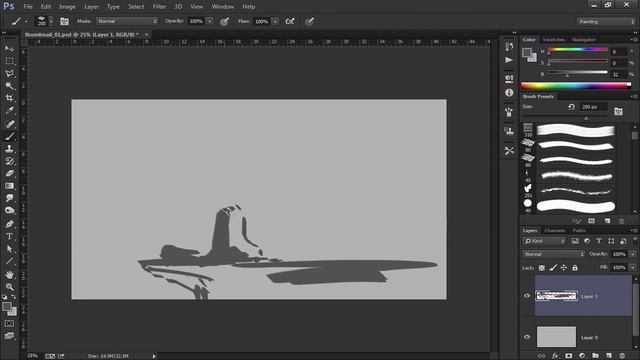Screen dimensions: 640x360
Task: Open the Window menu
Action: [x=222, y=7]
